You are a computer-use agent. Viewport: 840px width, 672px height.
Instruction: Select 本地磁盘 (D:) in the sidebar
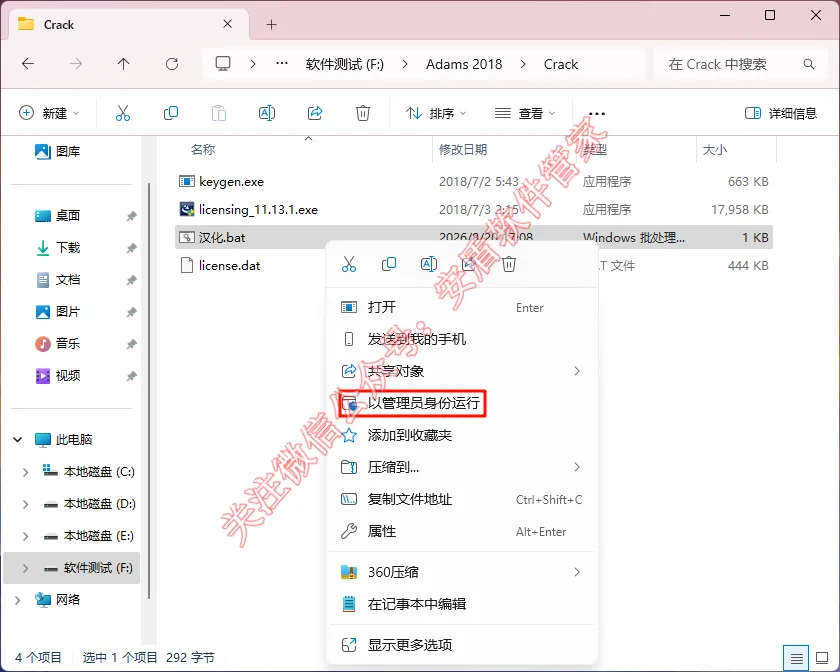[x=99, y=504]
